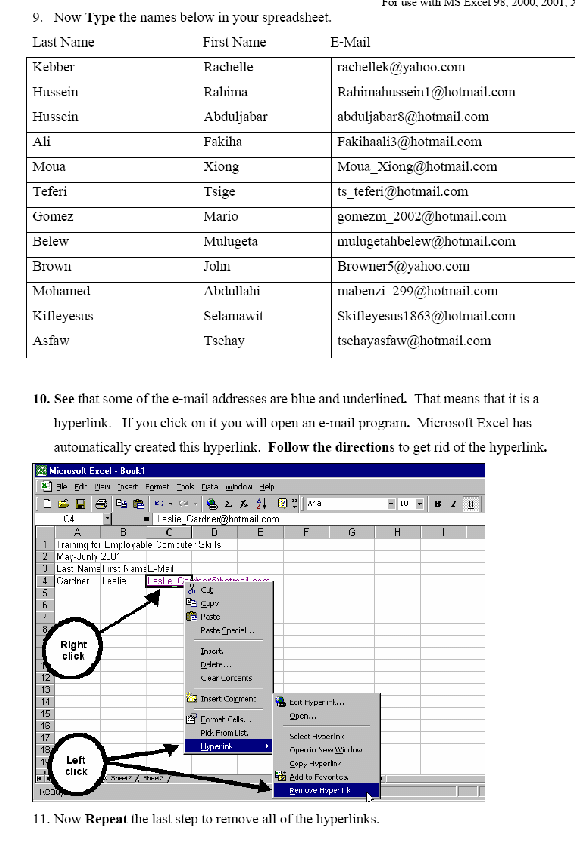
Task: Open the font name dropdown arrow
Action: click(391, 504)
